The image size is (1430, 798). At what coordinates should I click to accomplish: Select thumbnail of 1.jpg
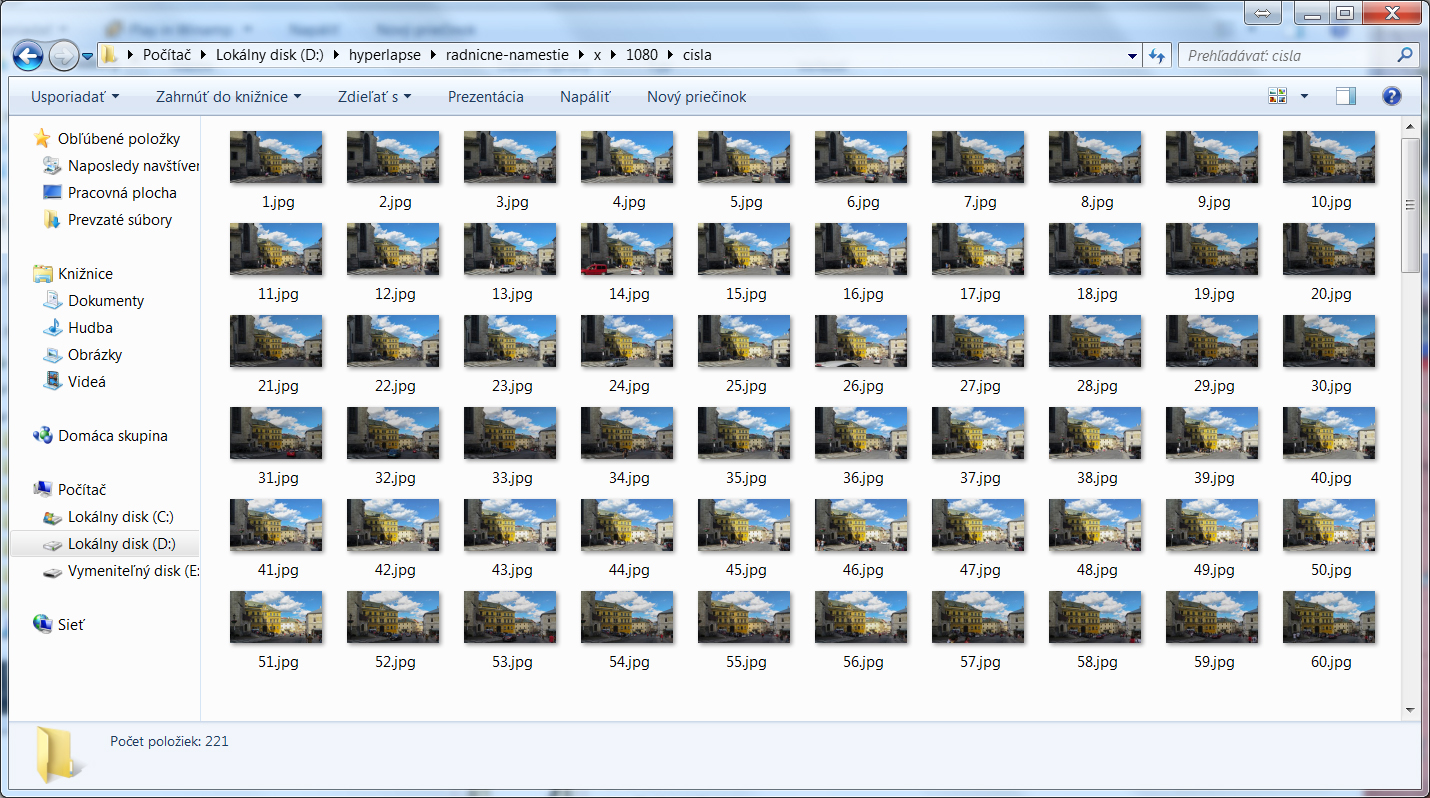(x=276, y=157)
